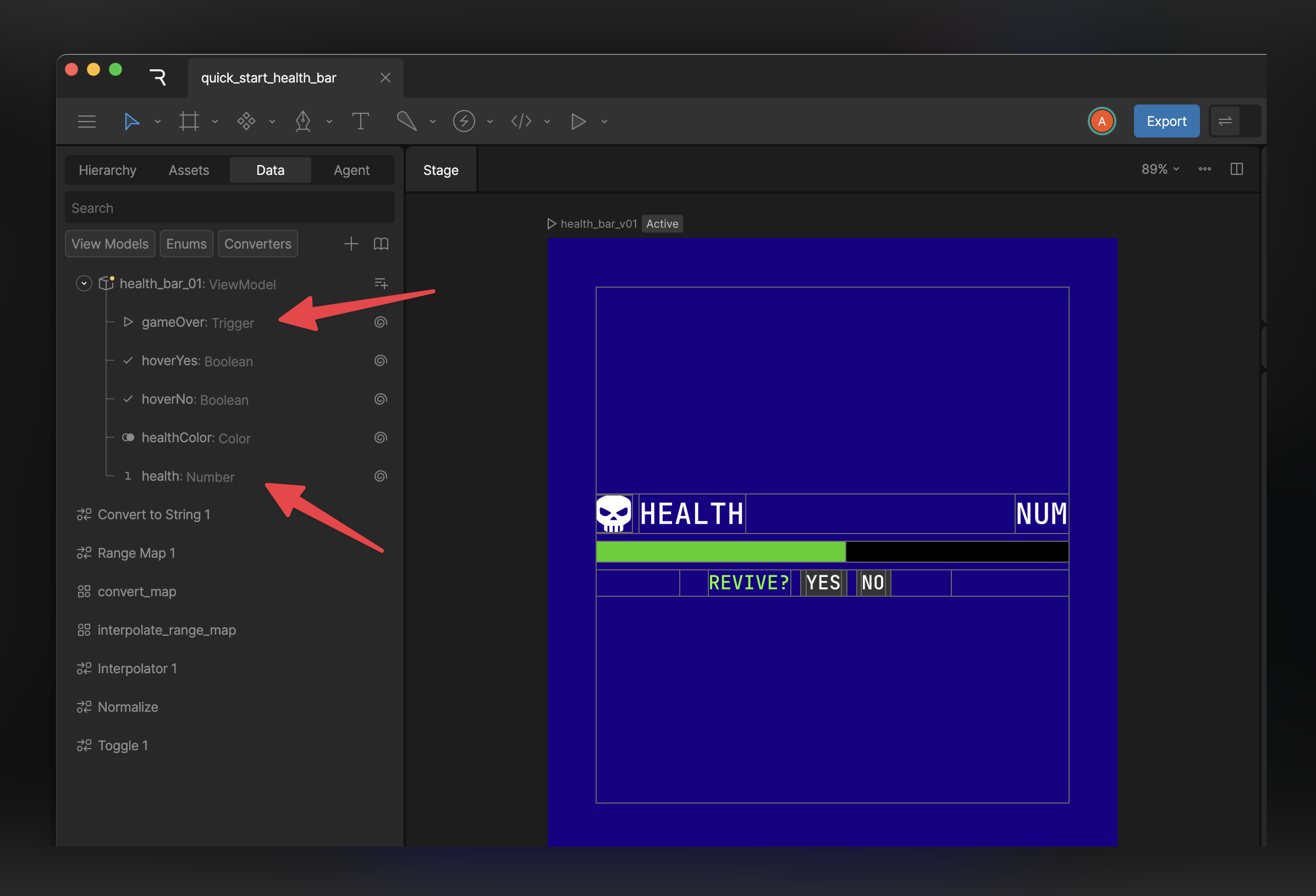Select the Range Map 1 converter
The height and width of the screenshot is (896, 1316).
pyautogui.click(x=136, y=553)
